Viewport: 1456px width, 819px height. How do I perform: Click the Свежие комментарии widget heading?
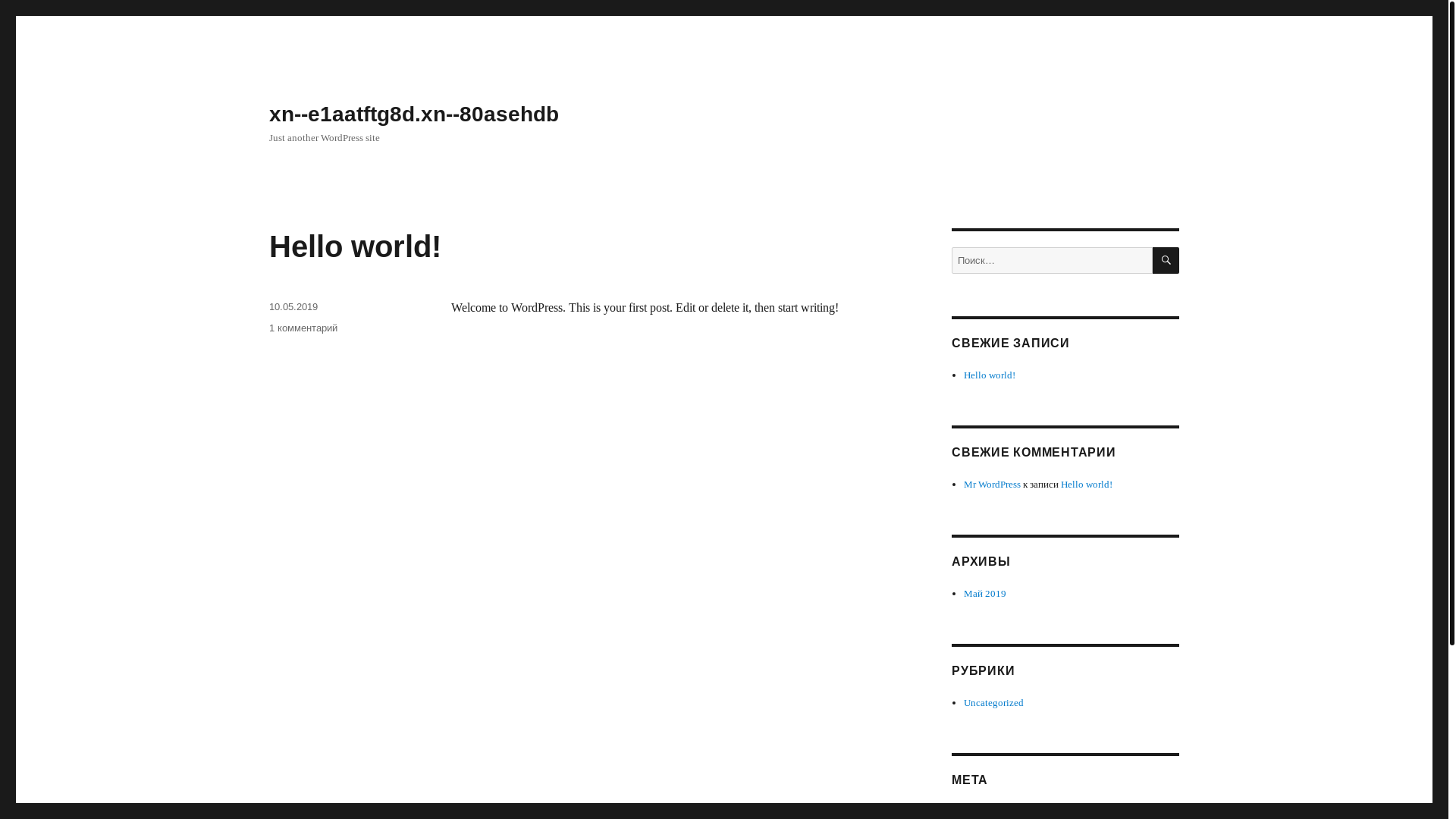(1034, 453)
